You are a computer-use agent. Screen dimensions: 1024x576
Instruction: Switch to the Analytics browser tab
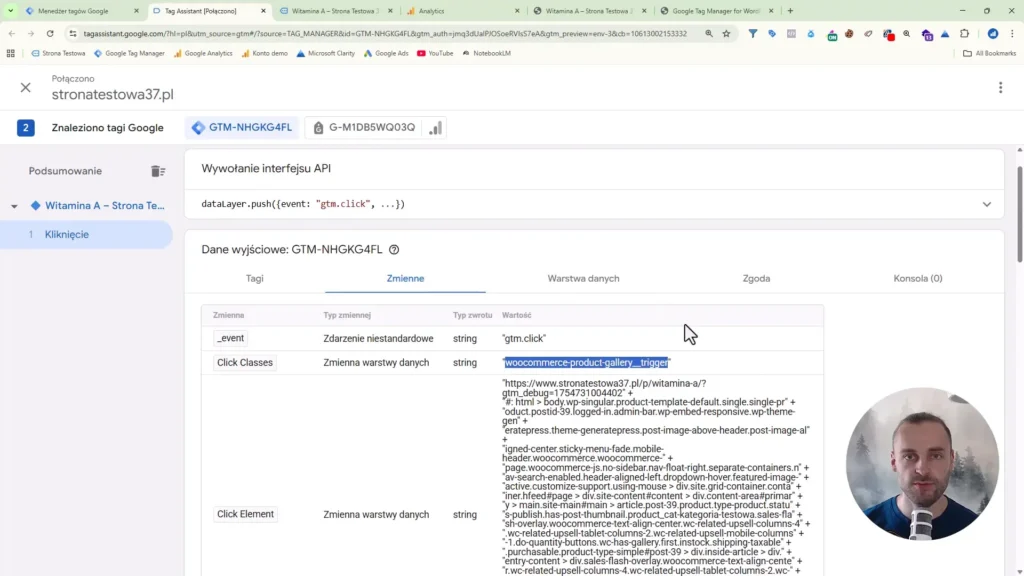(431, 11)
